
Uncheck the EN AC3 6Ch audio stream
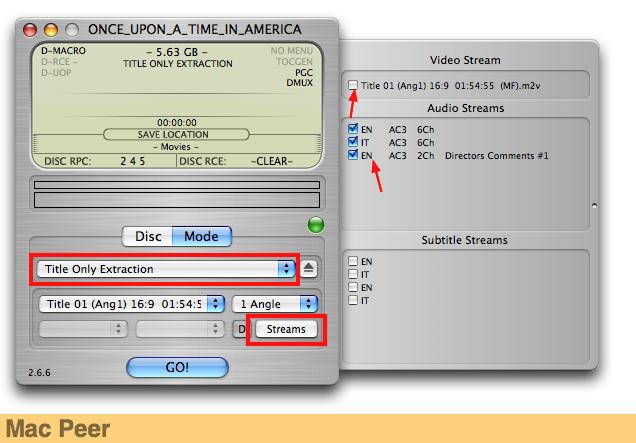click(x=353, y=129)
